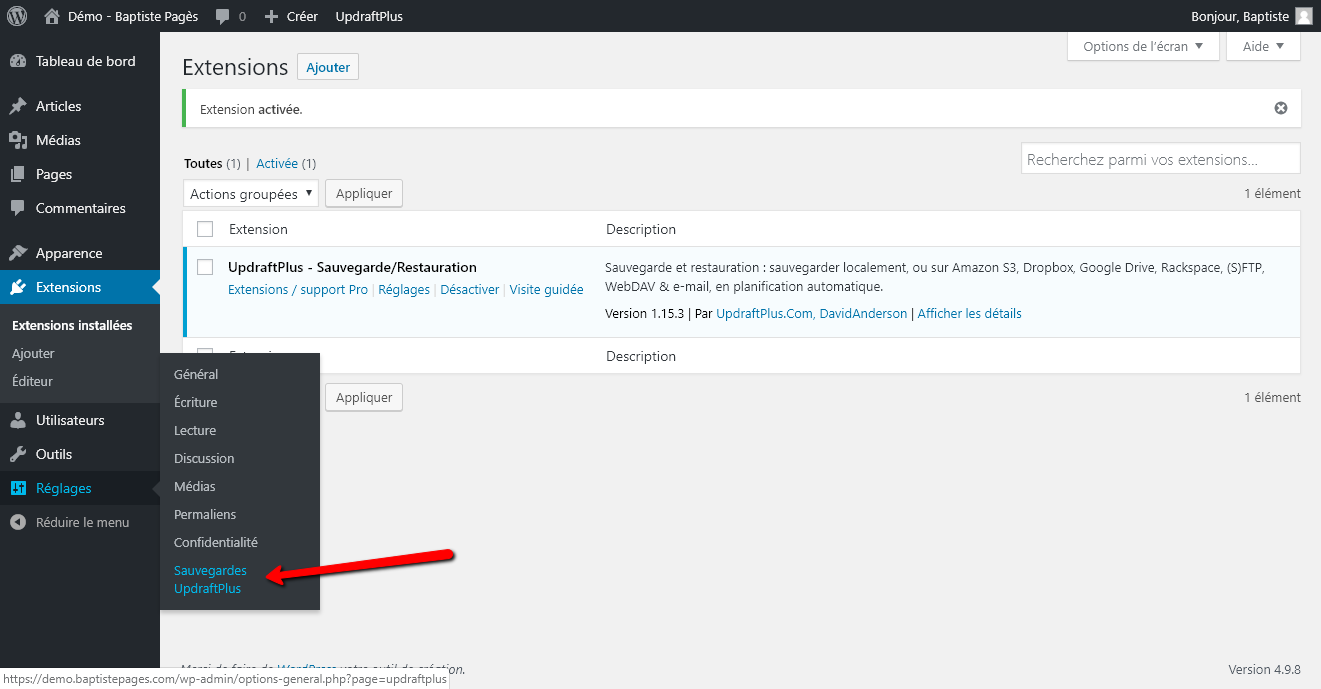Click the Tableau de bord dashboard icon

click(18, 61)
